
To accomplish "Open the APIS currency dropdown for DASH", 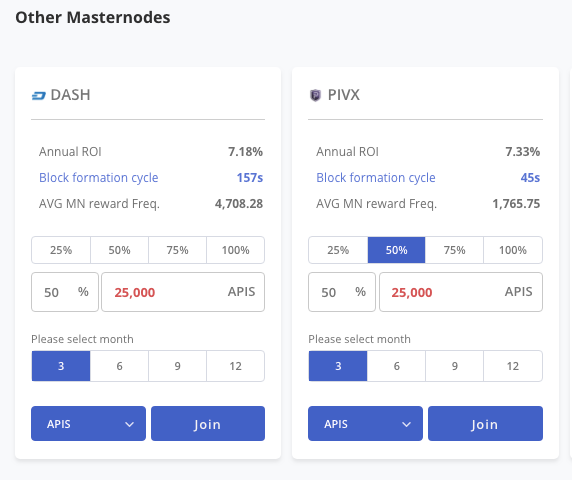I will pos(88,423).
